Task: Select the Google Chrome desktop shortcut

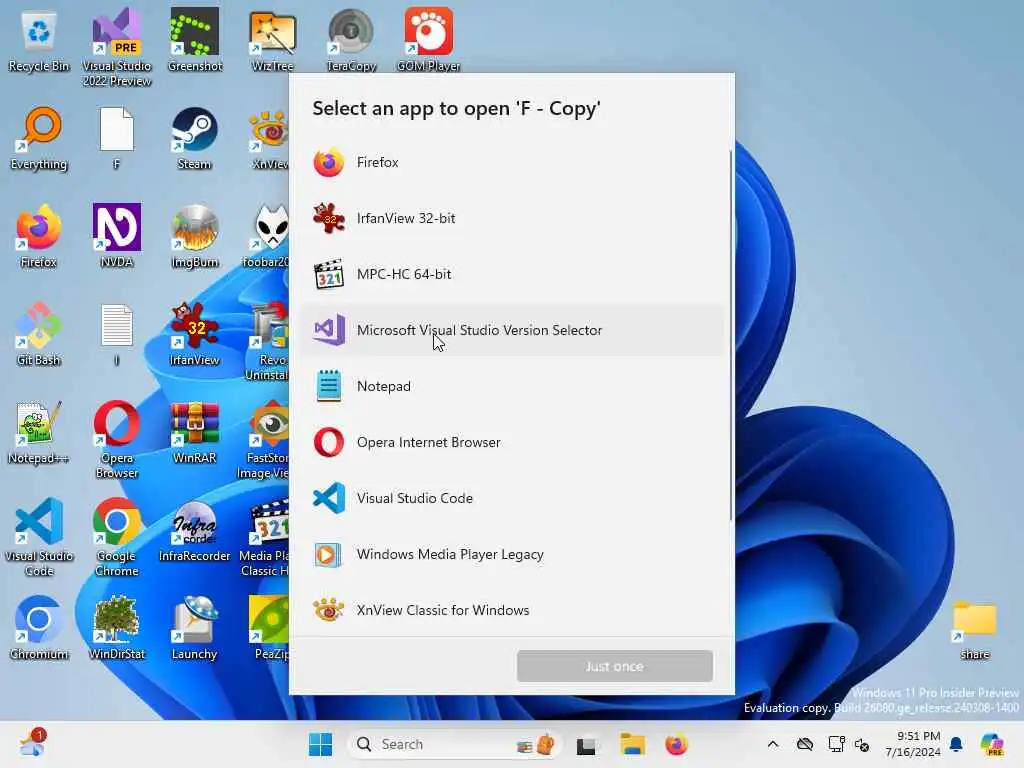Action: tap(117, 537)
